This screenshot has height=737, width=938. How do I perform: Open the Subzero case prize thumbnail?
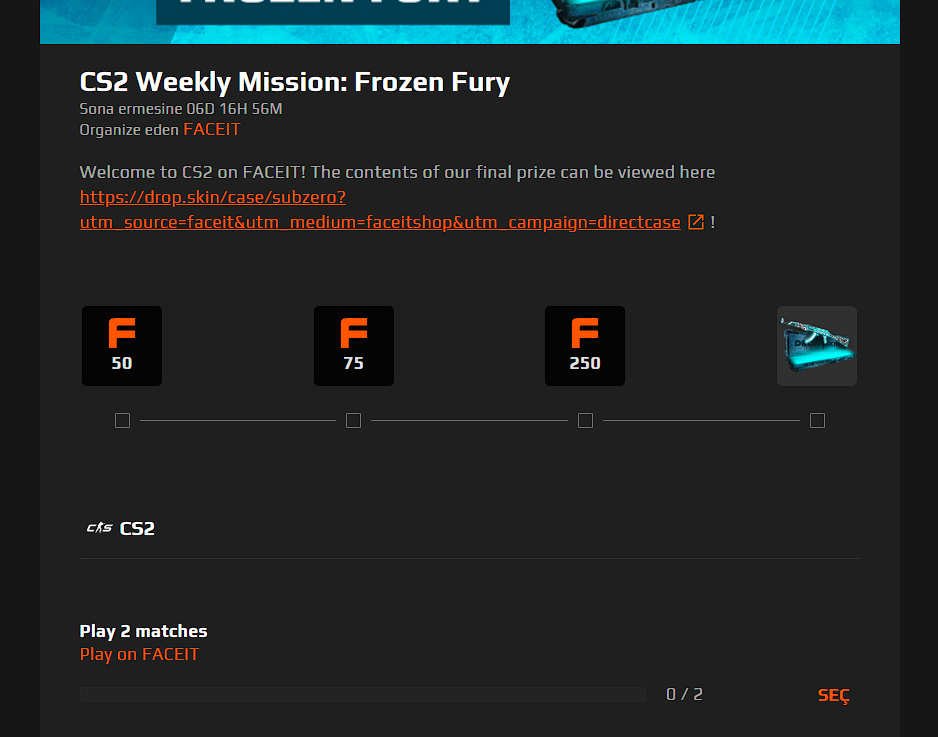tap(817, 346)
